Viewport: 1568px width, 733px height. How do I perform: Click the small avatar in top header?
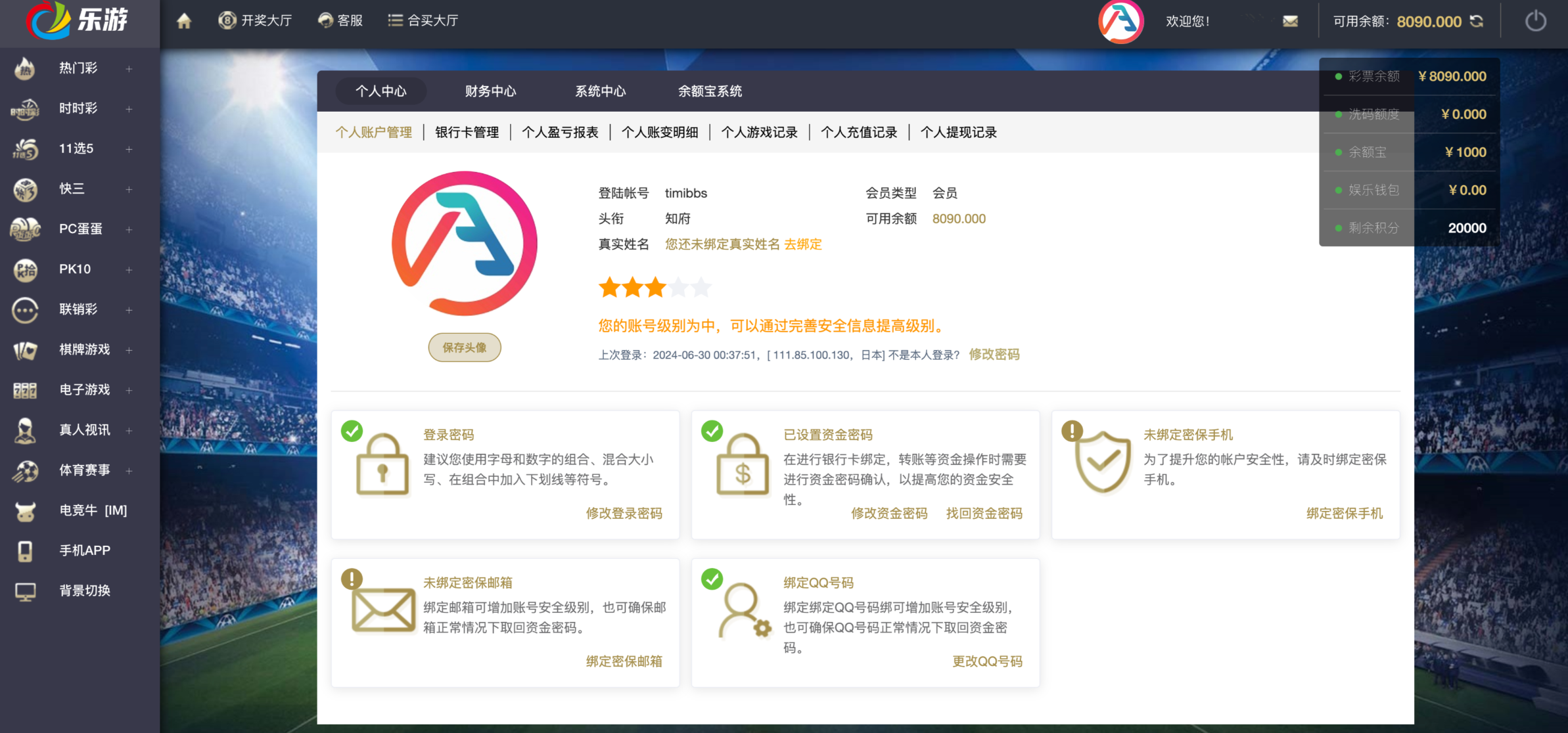click(1120, 21)
